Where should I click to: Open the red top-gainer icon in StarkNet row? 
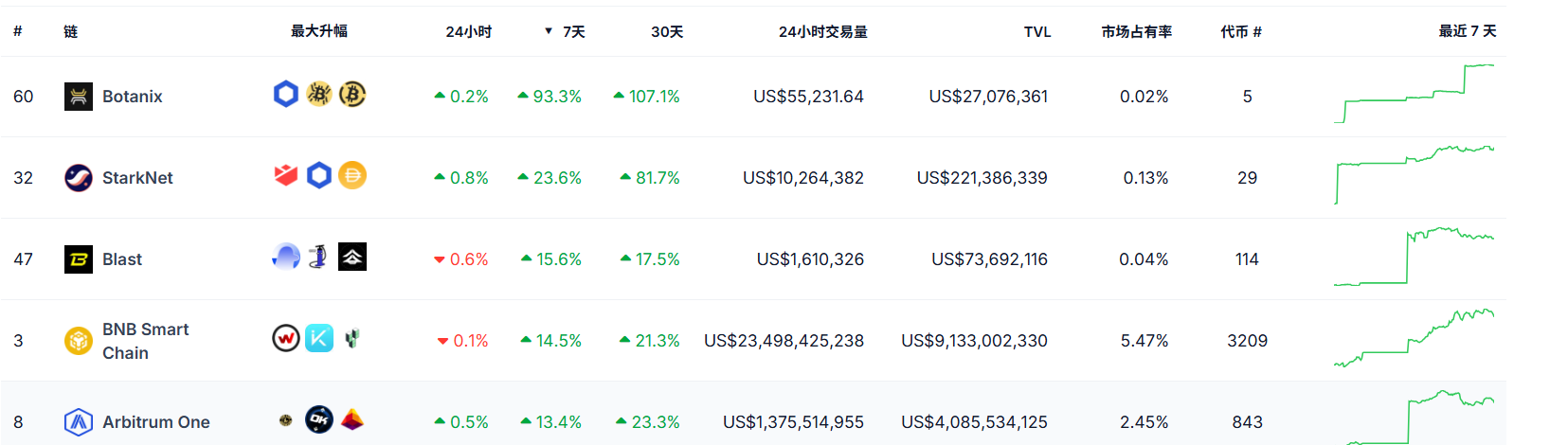click(286, 176)
